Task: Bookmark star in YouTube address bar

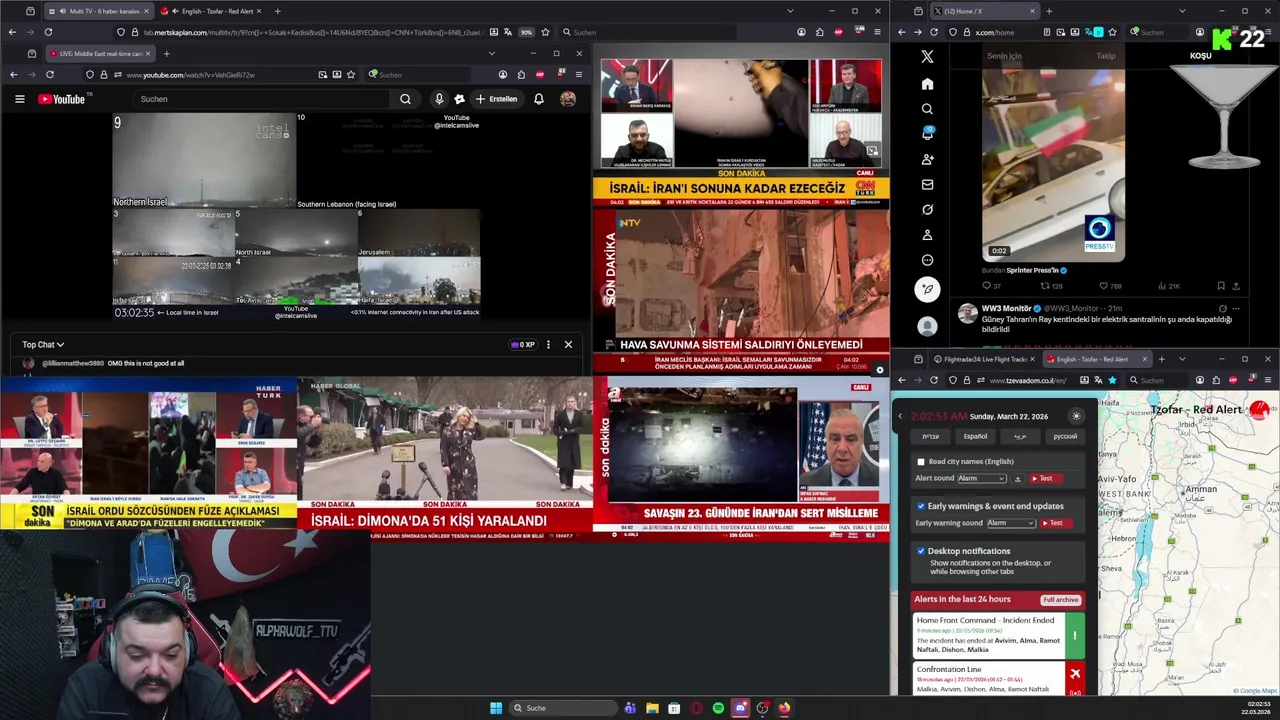Action: tap(351, 75)
